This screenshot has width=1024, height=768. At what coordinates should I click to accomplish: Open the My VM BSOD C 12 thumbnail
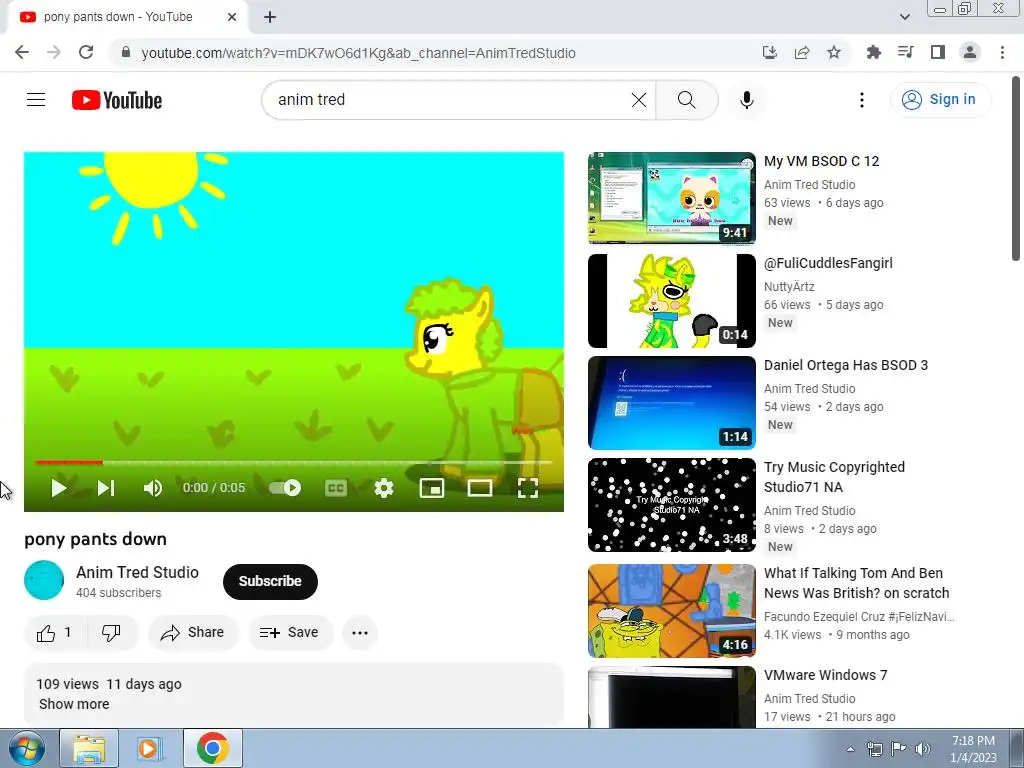(x=671, y=198)
